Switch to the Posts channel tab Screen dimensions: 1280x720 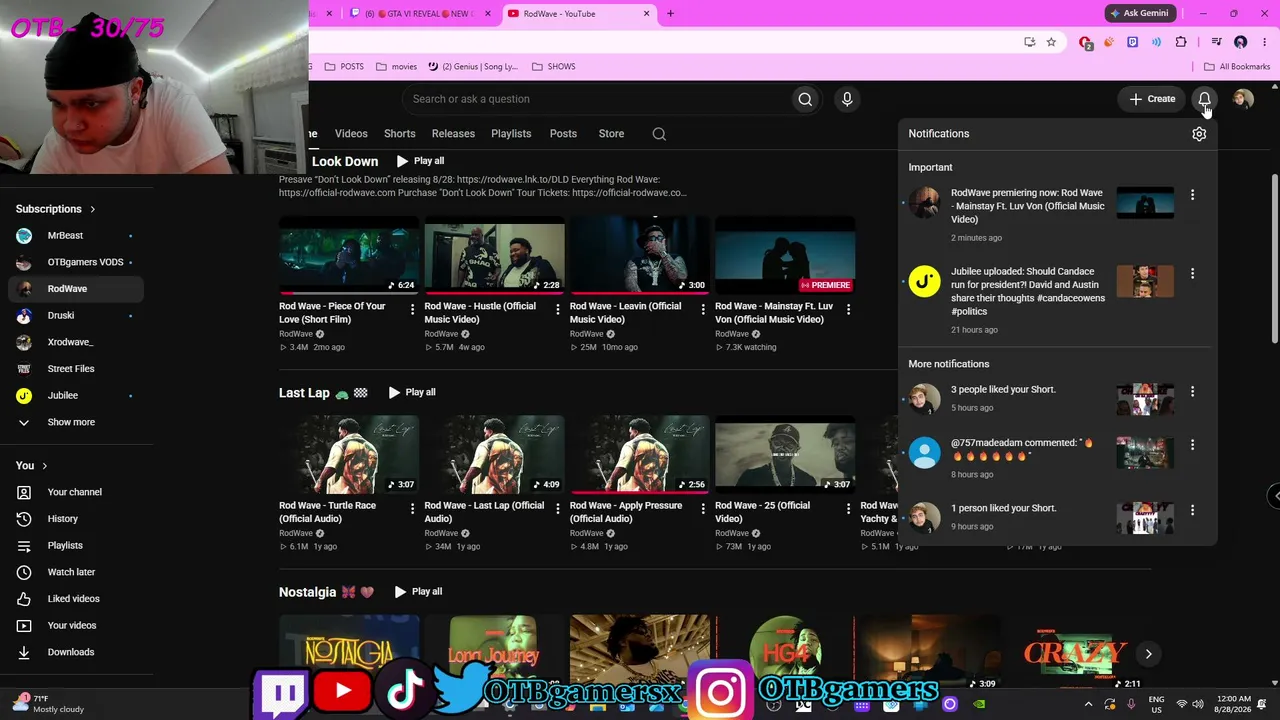click(563, 134)
